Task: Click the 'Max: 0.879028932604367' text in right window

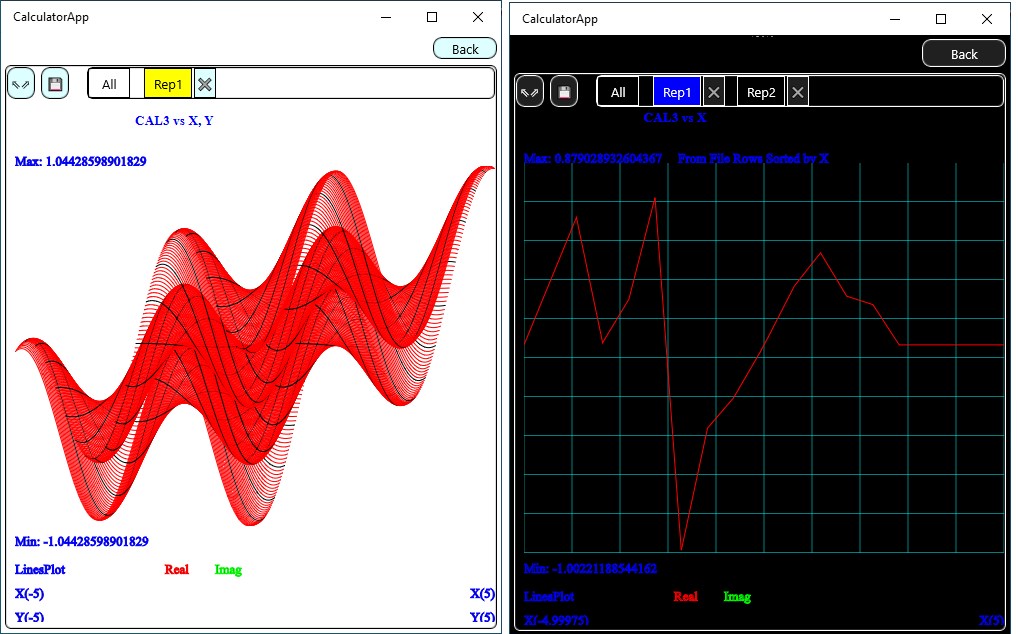Action: 593,158
